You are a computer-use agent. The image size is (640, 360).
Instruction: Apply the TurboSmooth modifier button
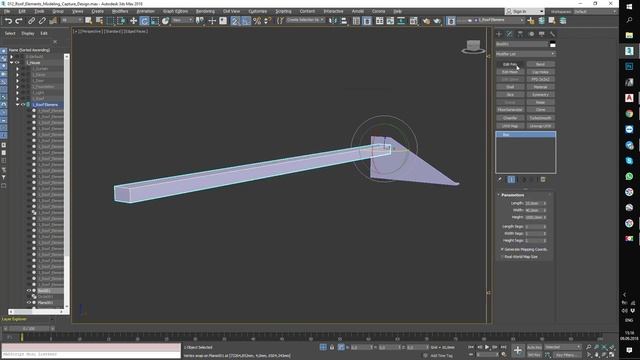tap(540, 118)
